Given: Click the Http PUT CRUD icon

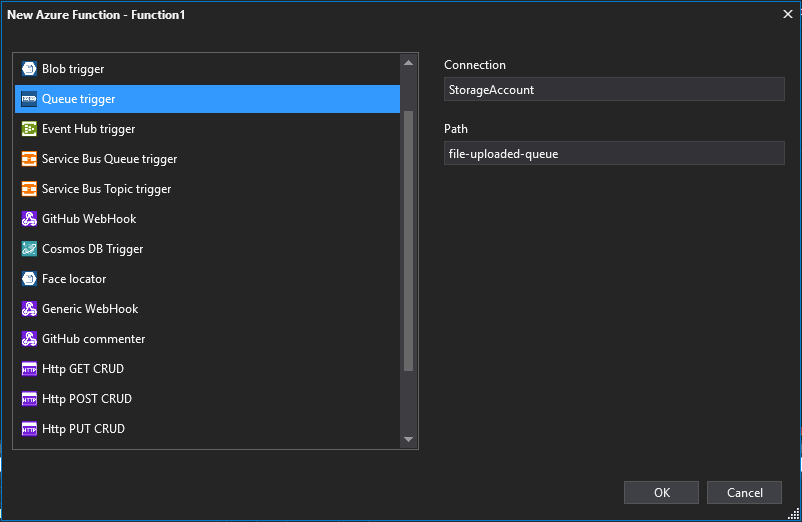Looking at the screenshot, I should 29,429.
